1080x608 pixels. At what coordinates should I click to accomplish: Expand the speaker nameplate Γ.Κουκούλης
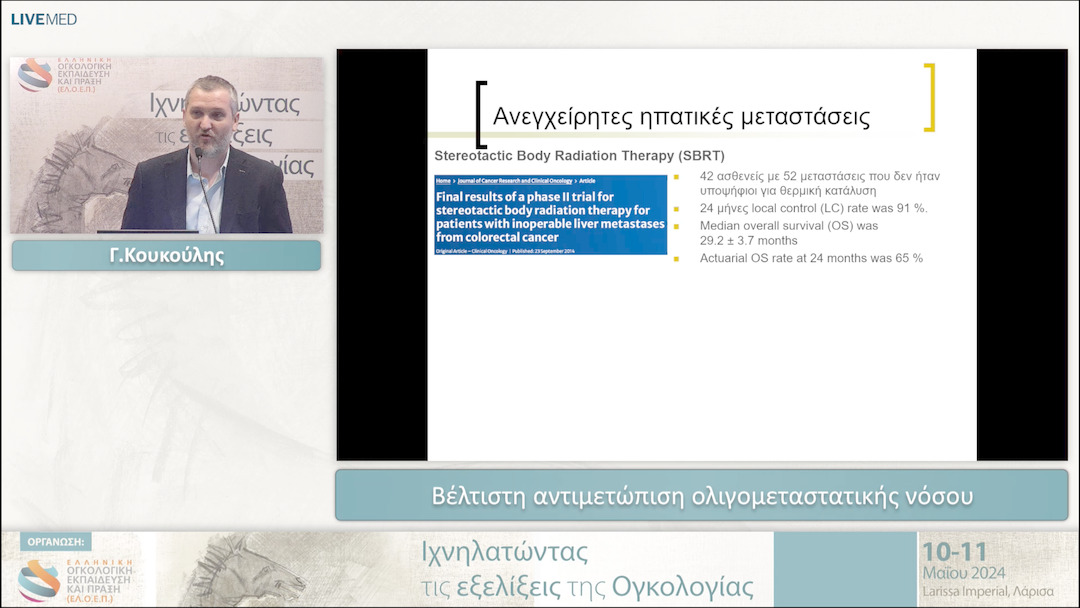(165, 255)
